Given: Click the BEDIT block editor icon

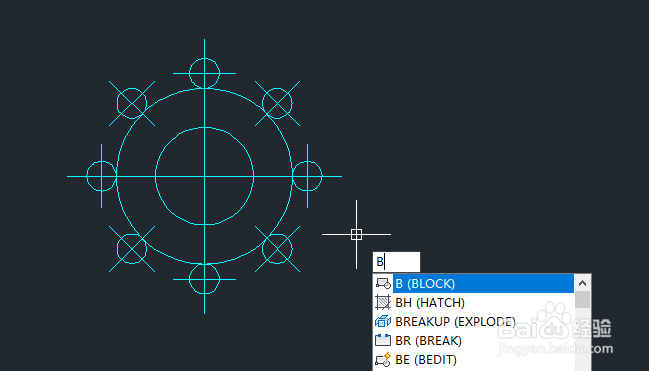Looking at the screenshot, I should (x=383, y=360).
